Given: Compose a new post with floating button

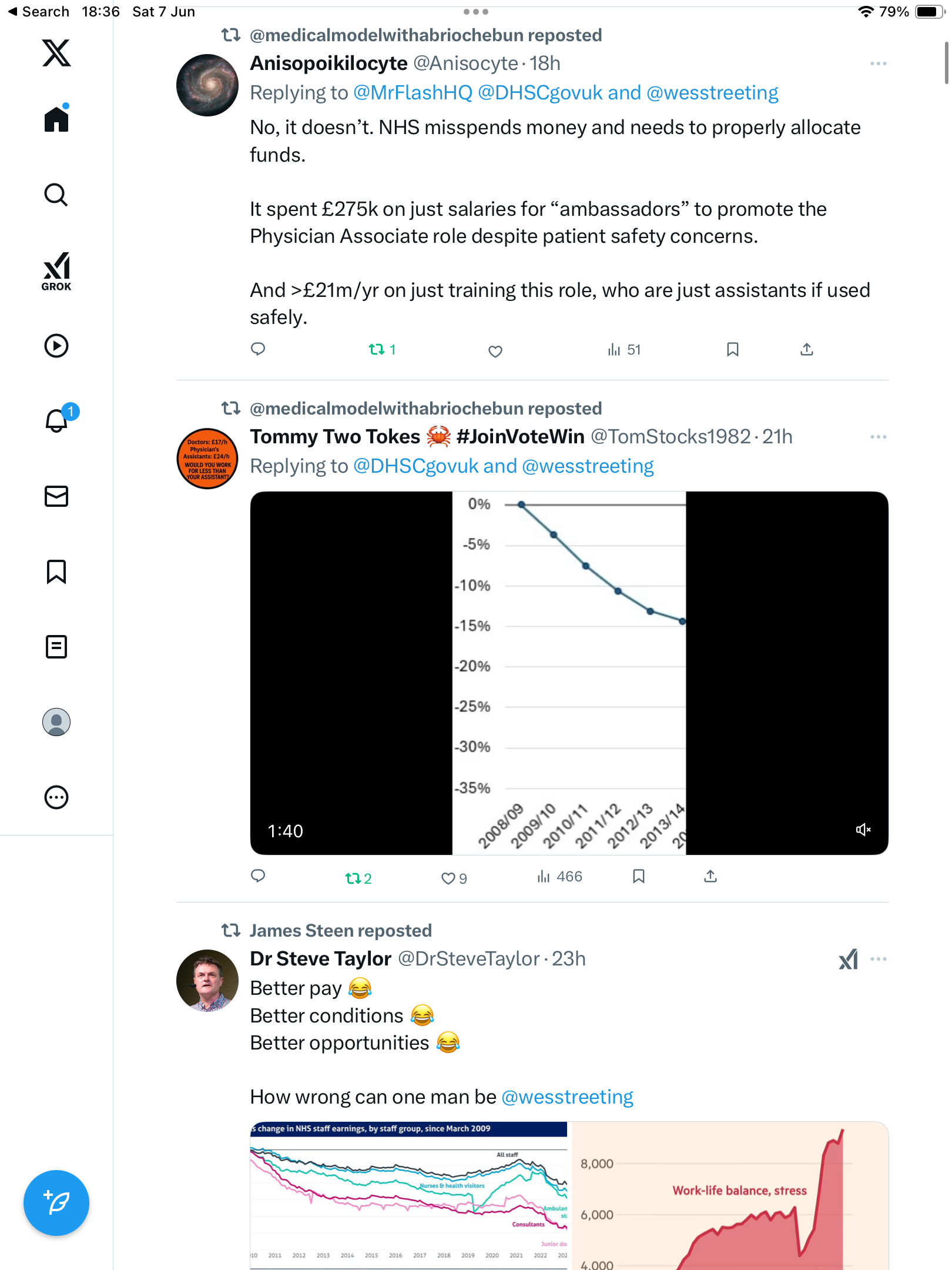Looking at the screenshot, I should [56, 1203].
